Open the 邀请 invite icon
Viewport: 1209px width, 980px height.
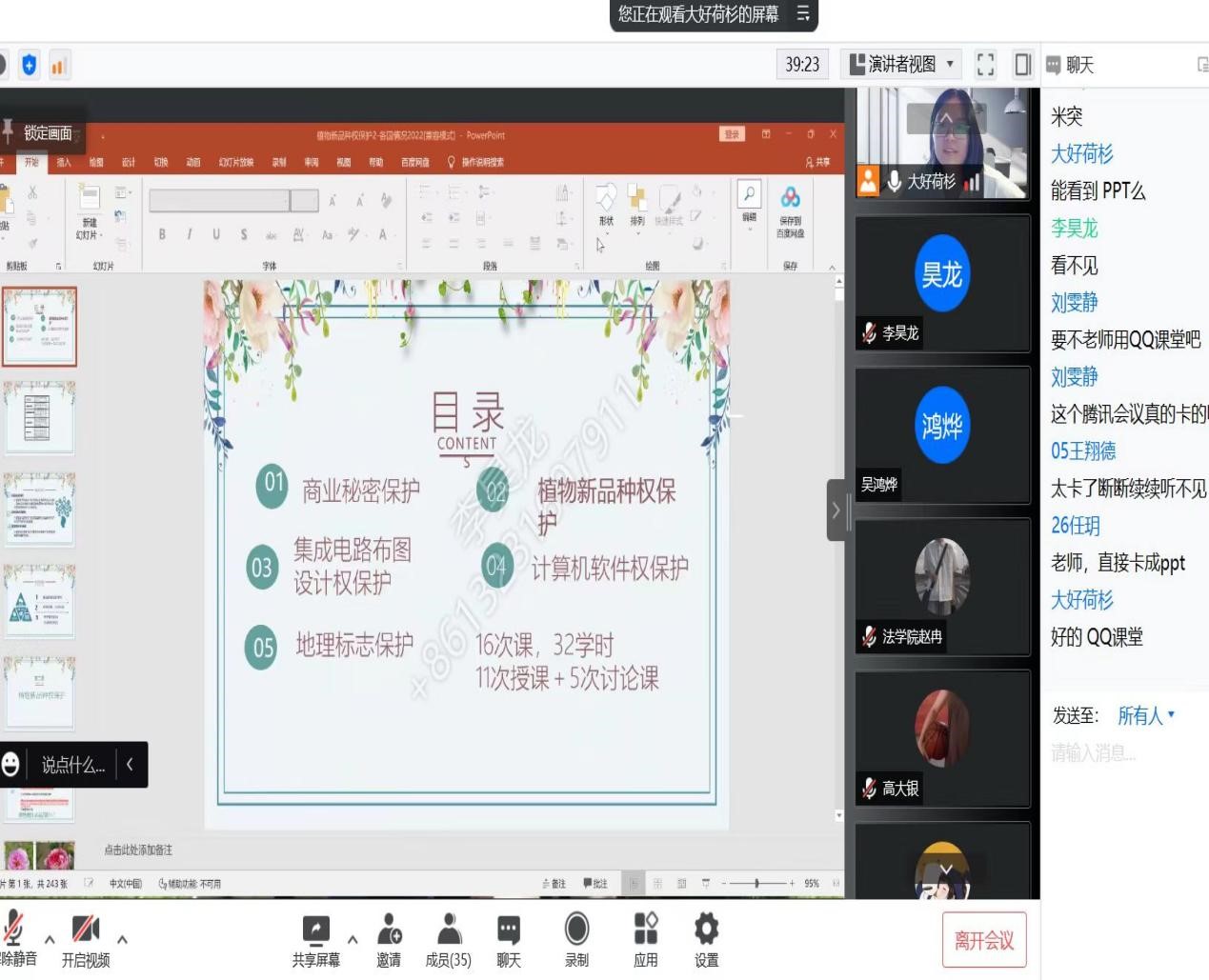[389, 930]
